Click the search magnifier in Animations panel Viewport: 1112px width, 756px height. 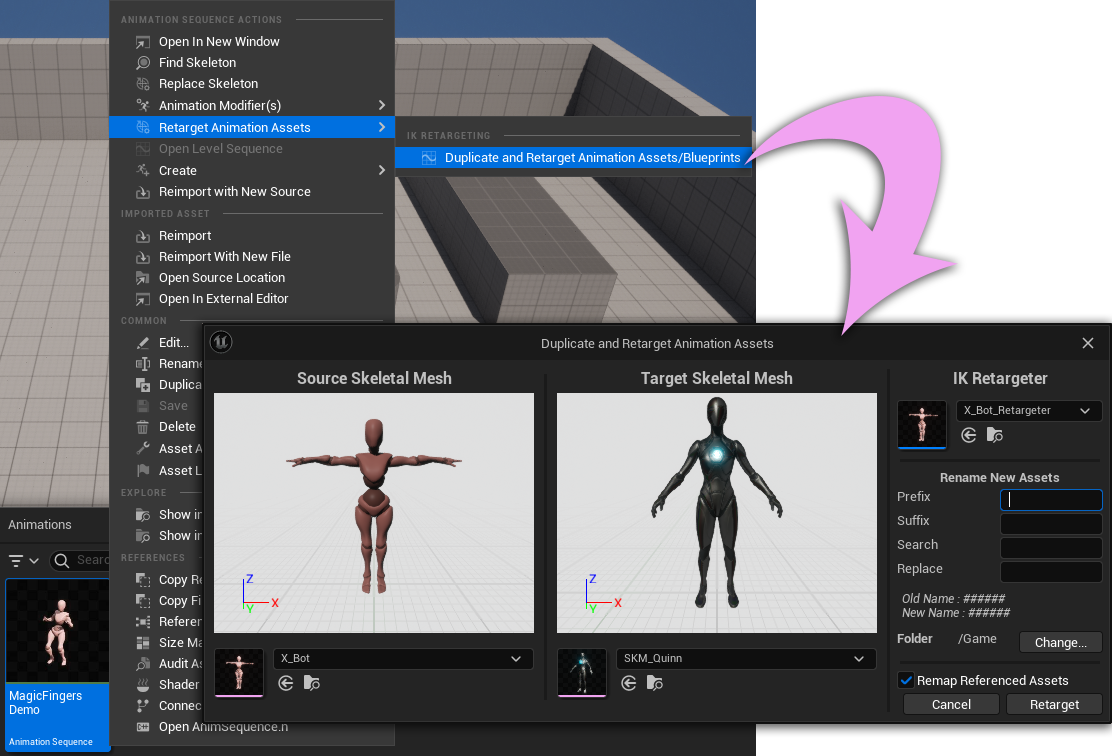pyautogui.click(x=62, y=560)
